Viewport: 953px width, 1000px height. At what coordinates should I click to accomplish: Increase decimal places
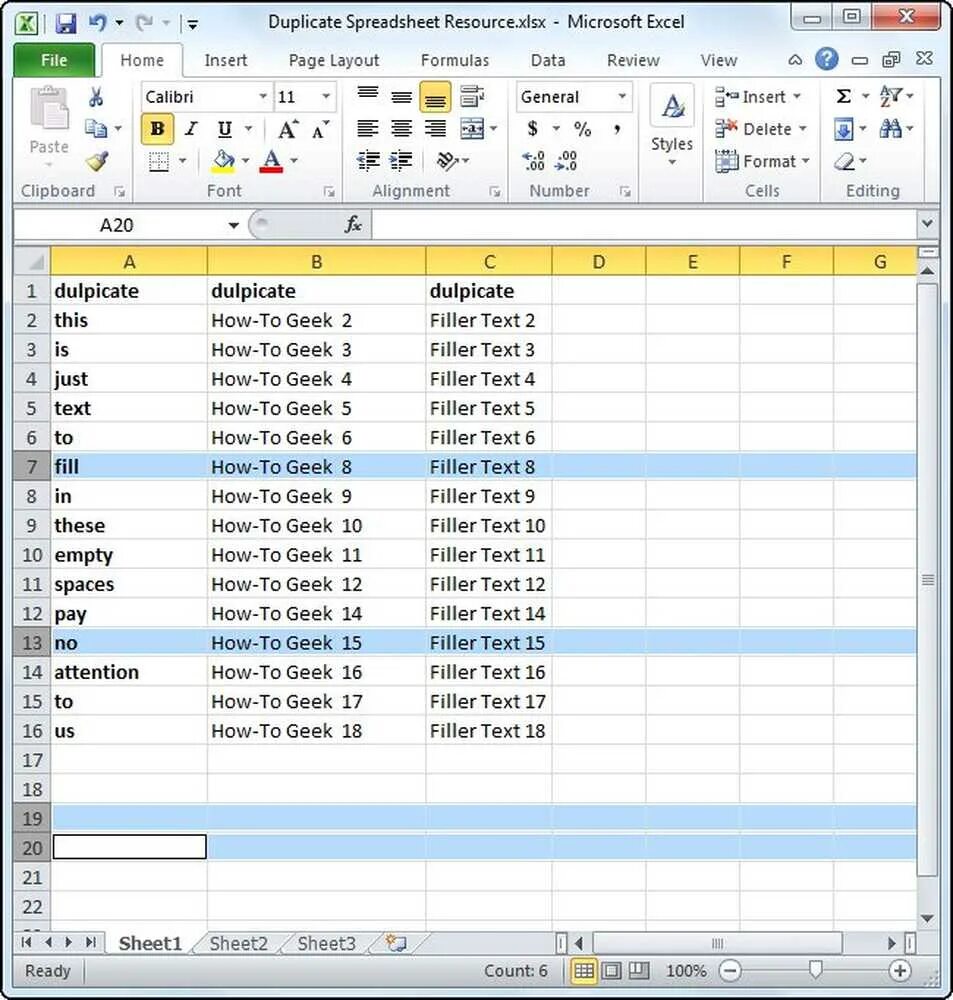533,161
